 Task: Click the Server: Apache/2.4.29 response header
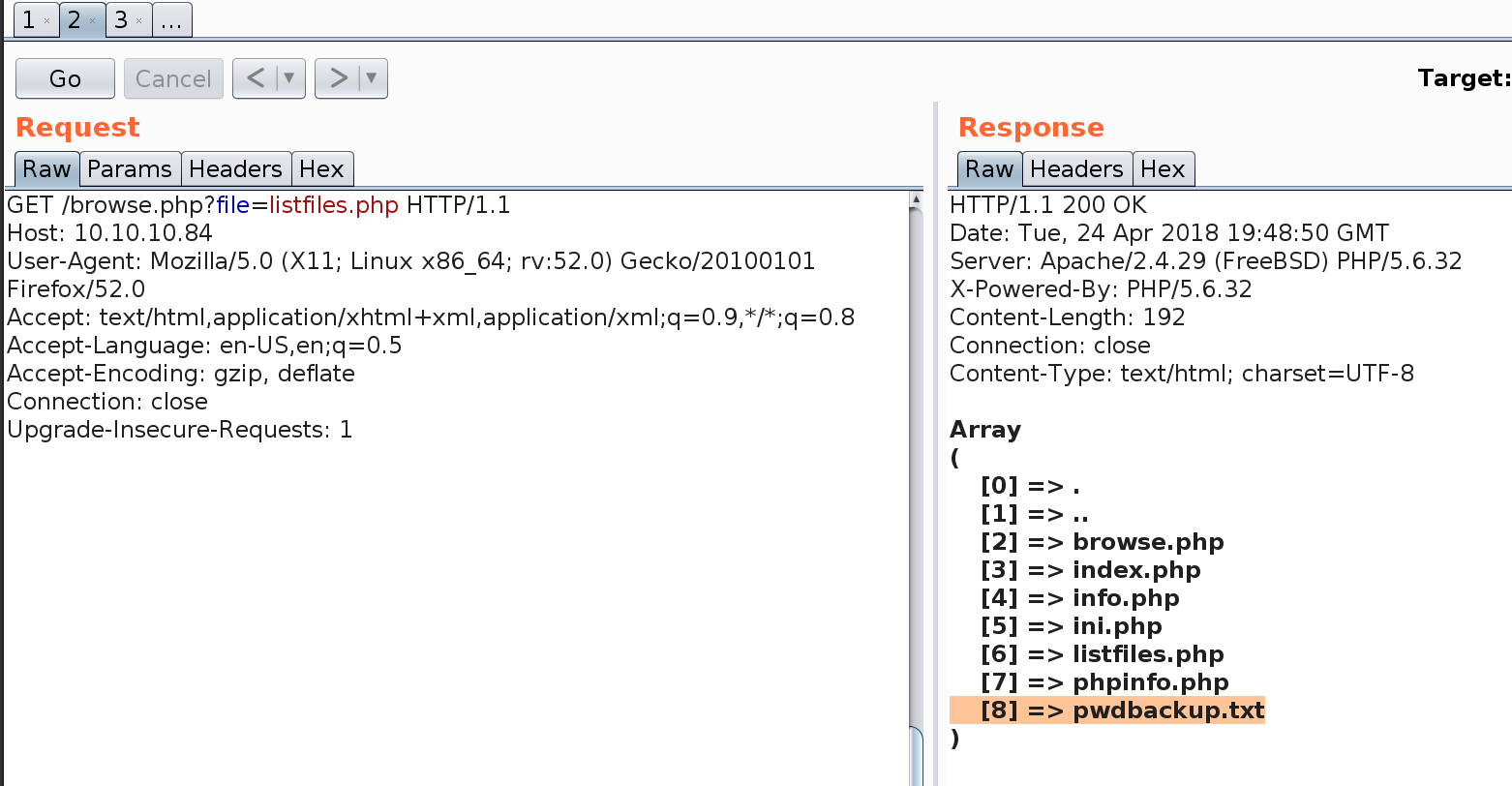1206,261
